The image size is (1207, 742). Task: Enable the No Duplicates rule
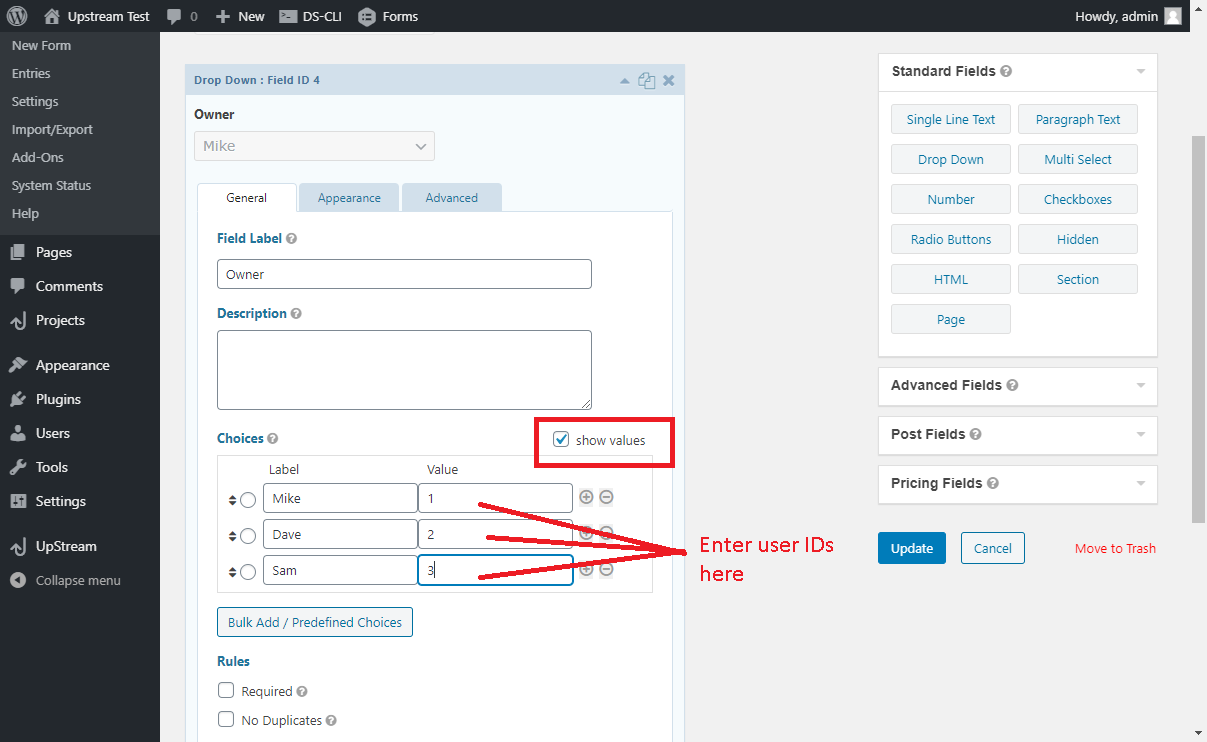(226, 719)
